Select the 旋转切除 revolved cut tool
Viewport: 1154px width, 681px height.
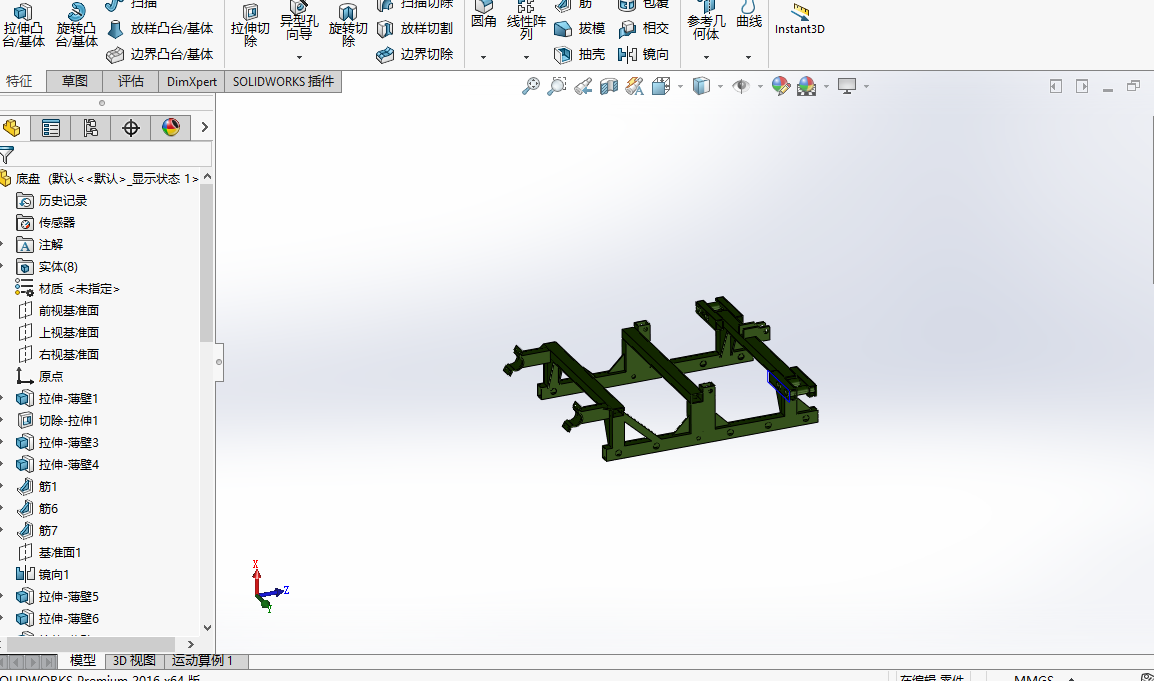[348, 26]
